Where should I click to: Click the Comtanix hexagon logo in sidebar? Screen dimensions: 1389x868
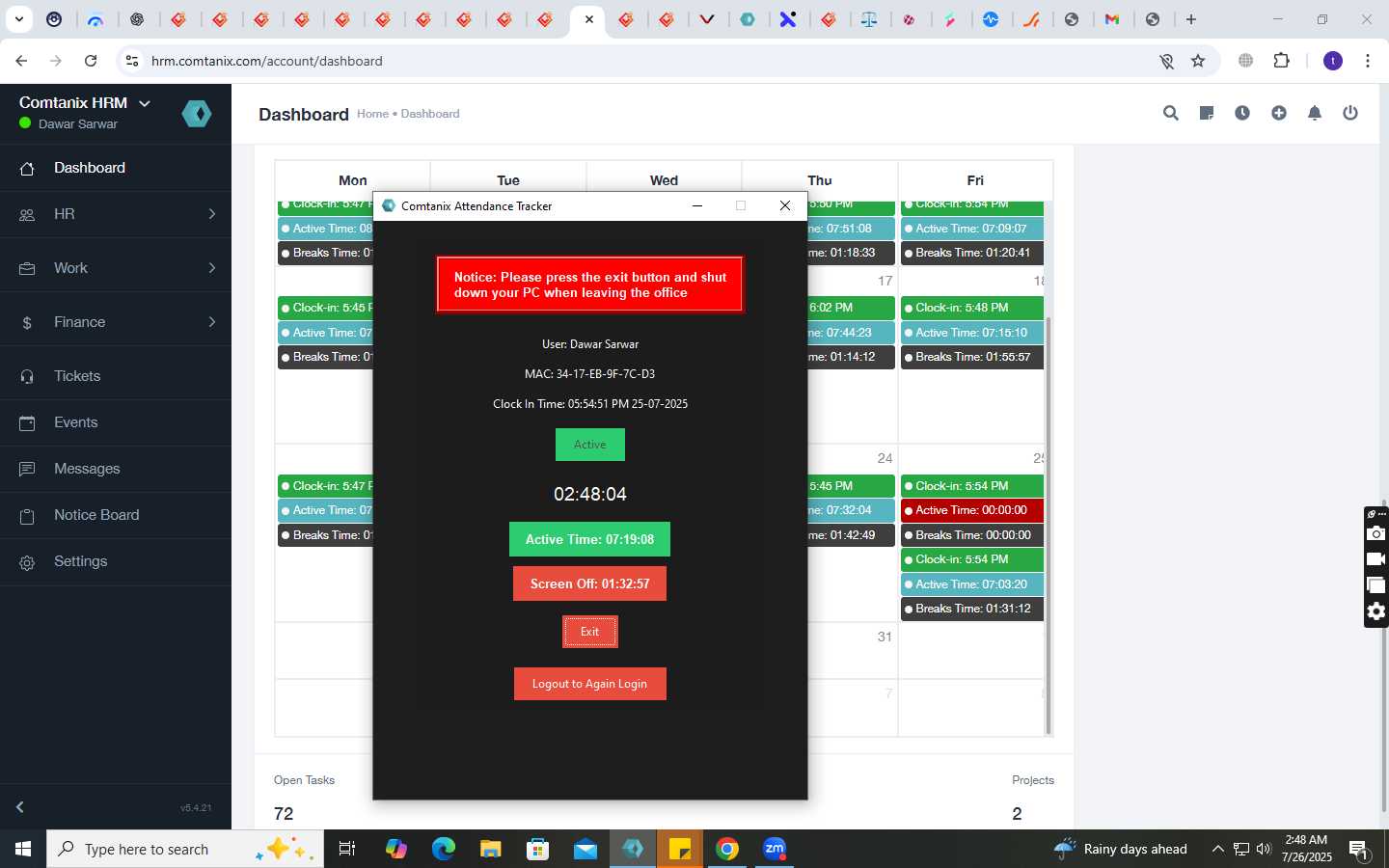coord(197,114)
